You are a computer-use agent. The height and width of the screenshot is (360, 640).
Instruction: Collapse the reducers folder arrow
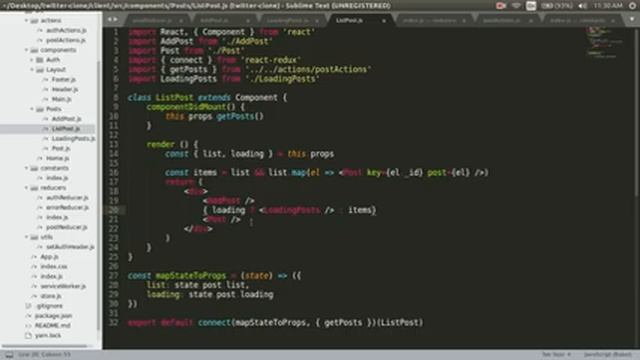coord(27,188)
